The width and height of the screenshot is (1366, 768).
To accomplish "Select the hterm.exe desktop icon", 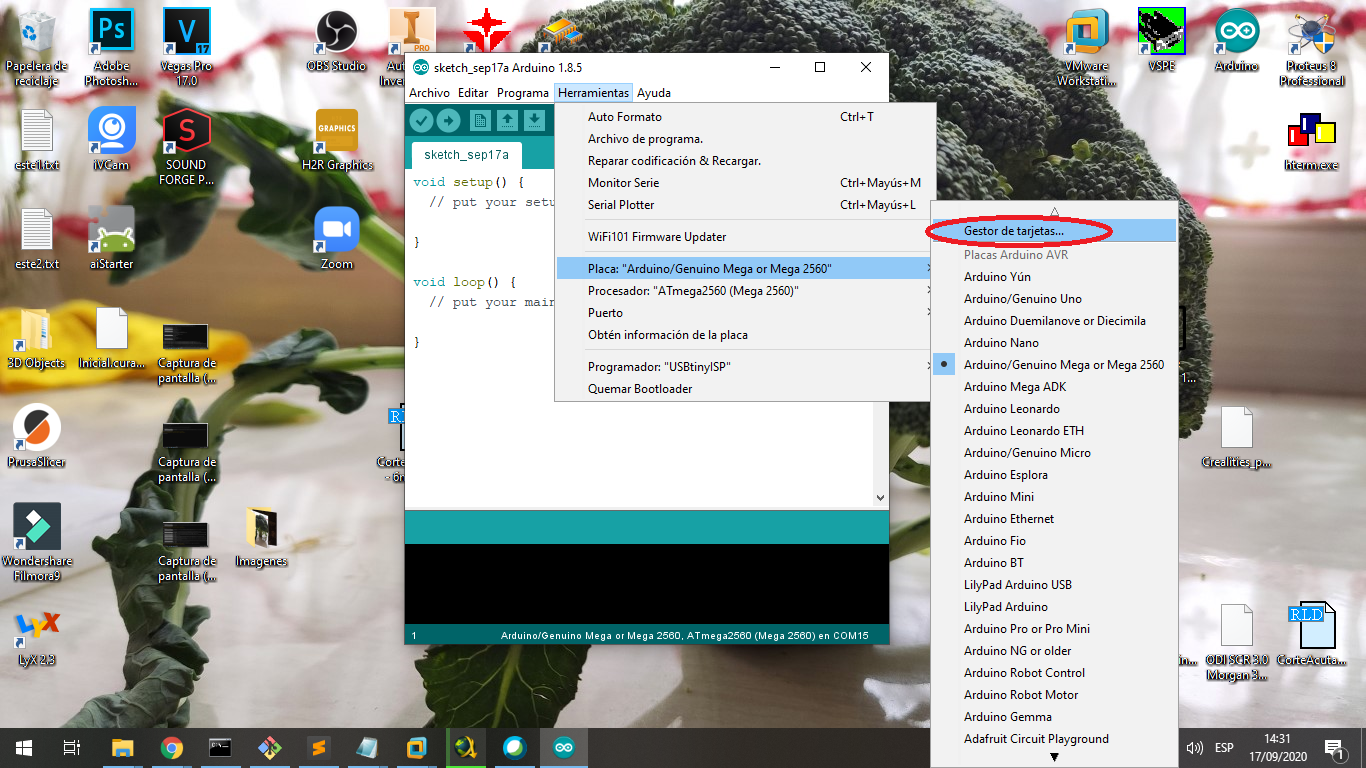I will click(x=1312, y=141).
